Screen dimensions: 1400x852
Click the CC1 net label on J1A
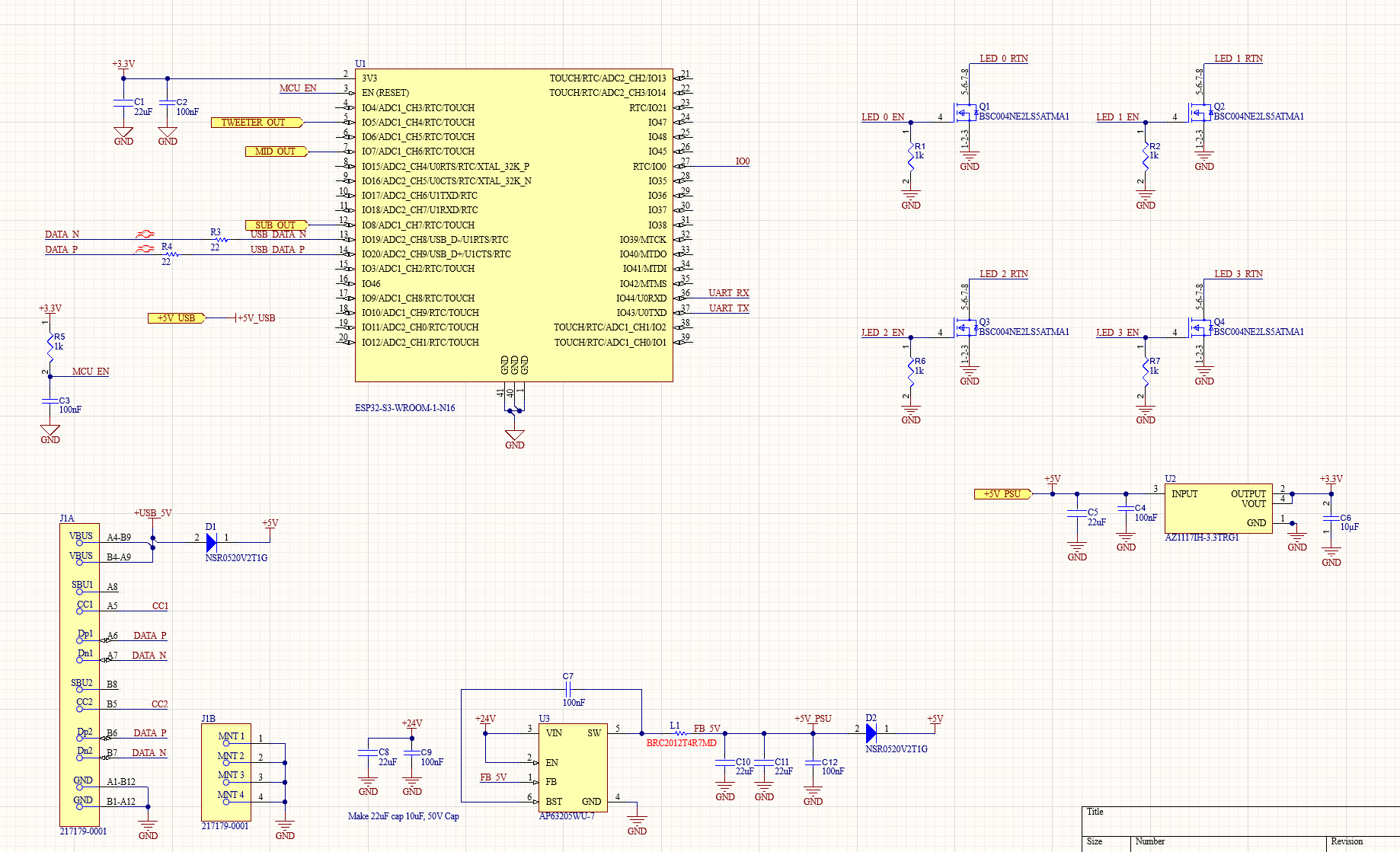point(160,606)
